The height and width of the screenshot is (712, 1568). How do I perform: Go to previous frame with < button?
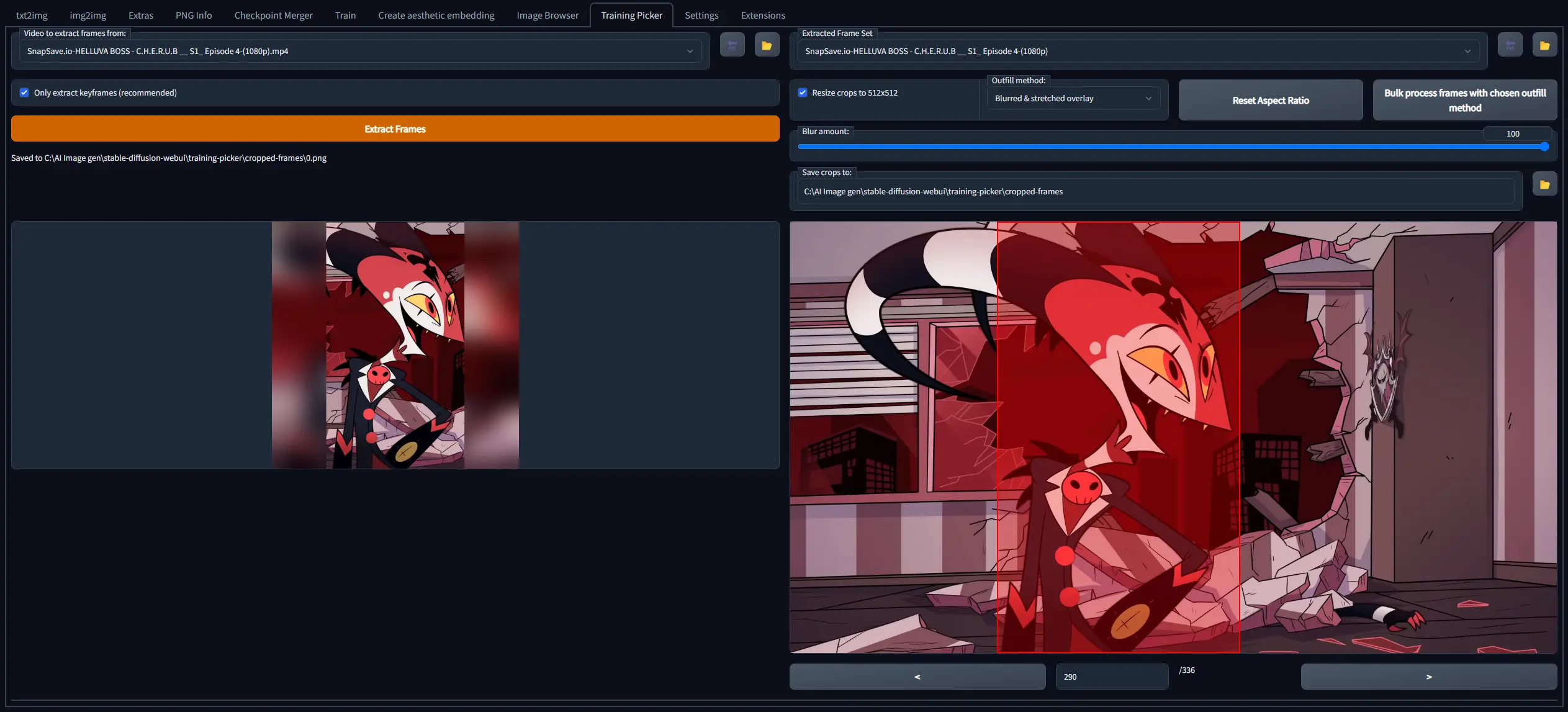click(x=917, y=677)
